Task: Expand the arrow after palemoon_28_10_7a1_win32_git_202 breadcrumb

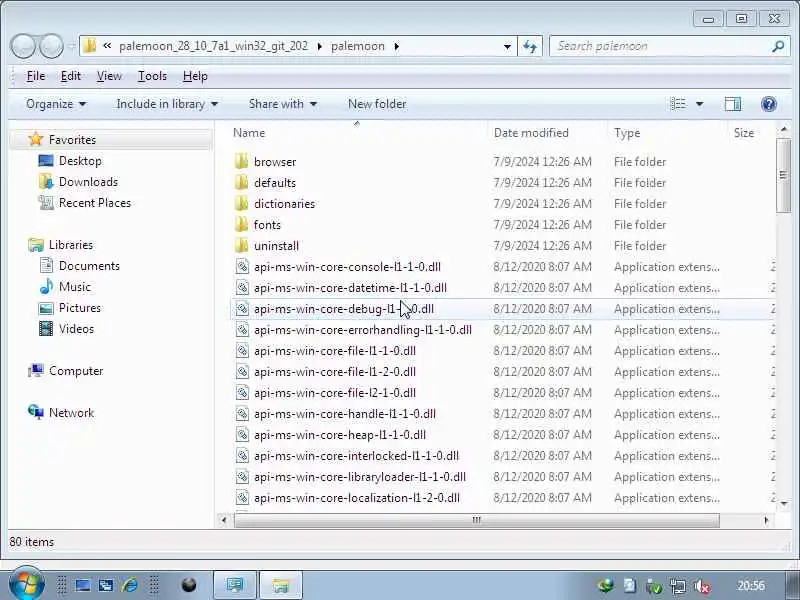Action: pos(319,46)
